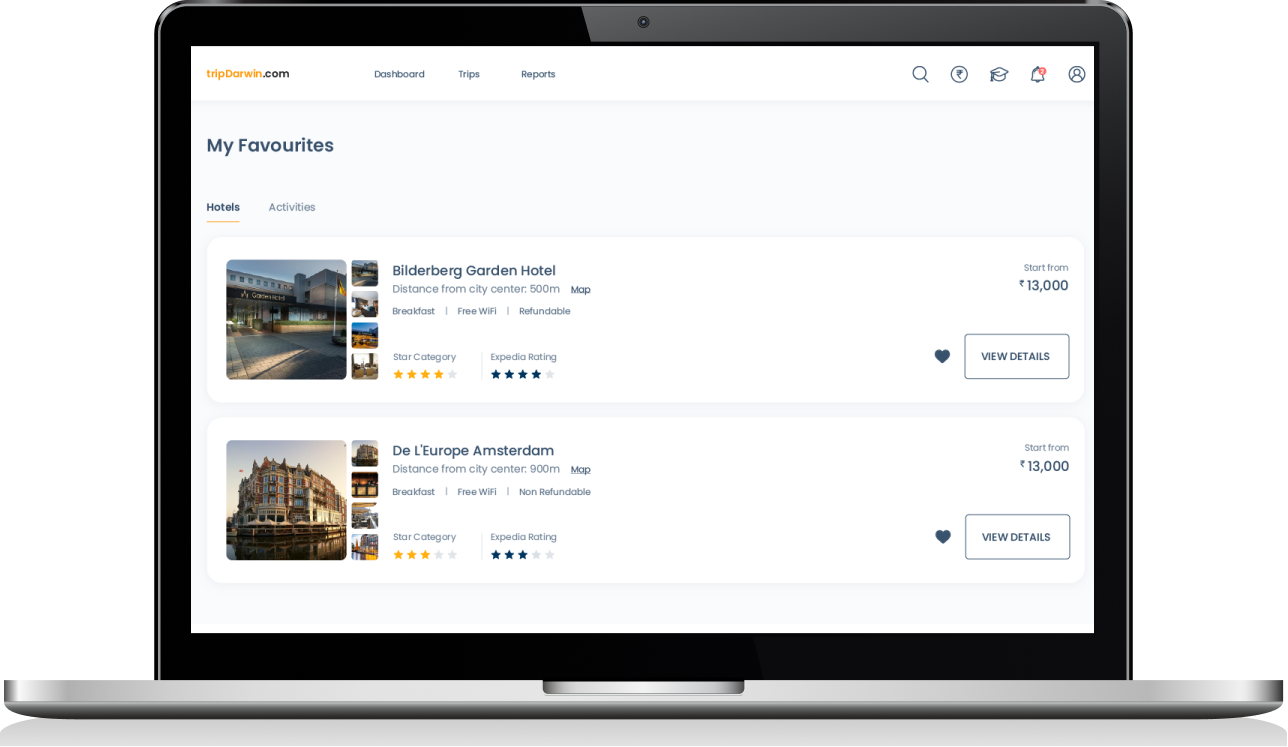Open the user profile icon
Viewport: 1288px width, 747px height.
click(1077, 74)
